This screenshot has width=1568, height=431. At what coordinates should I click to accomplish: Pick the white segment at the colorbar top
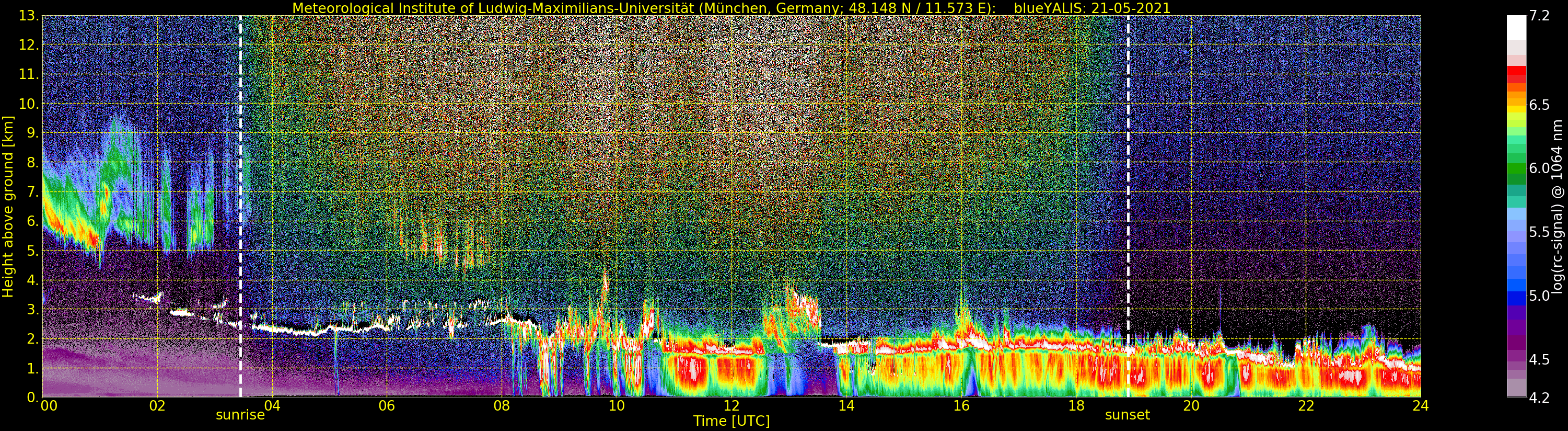tap(1516, 27)
